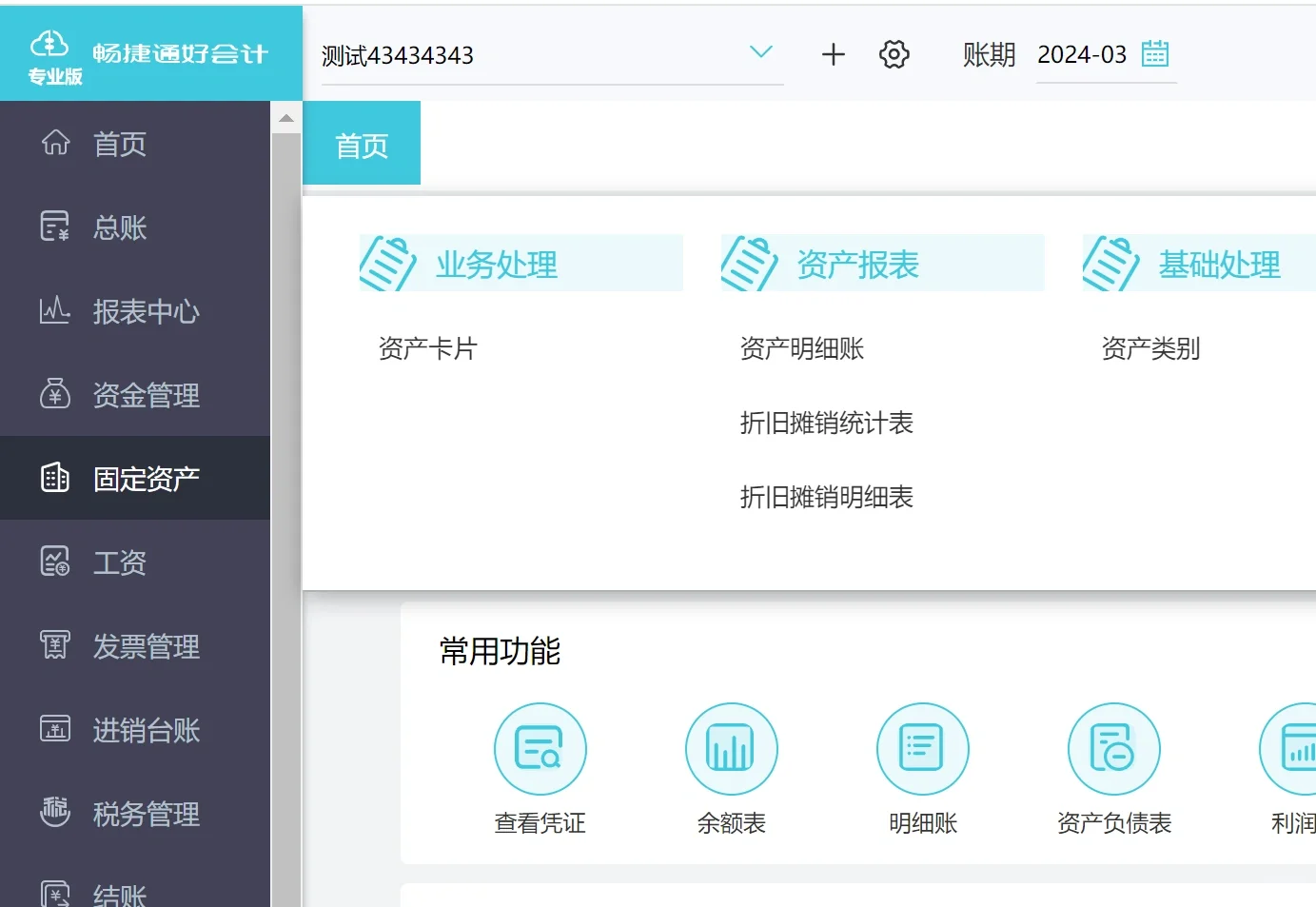Open the 折旧摊销统计表 link

tap(827, 423)
